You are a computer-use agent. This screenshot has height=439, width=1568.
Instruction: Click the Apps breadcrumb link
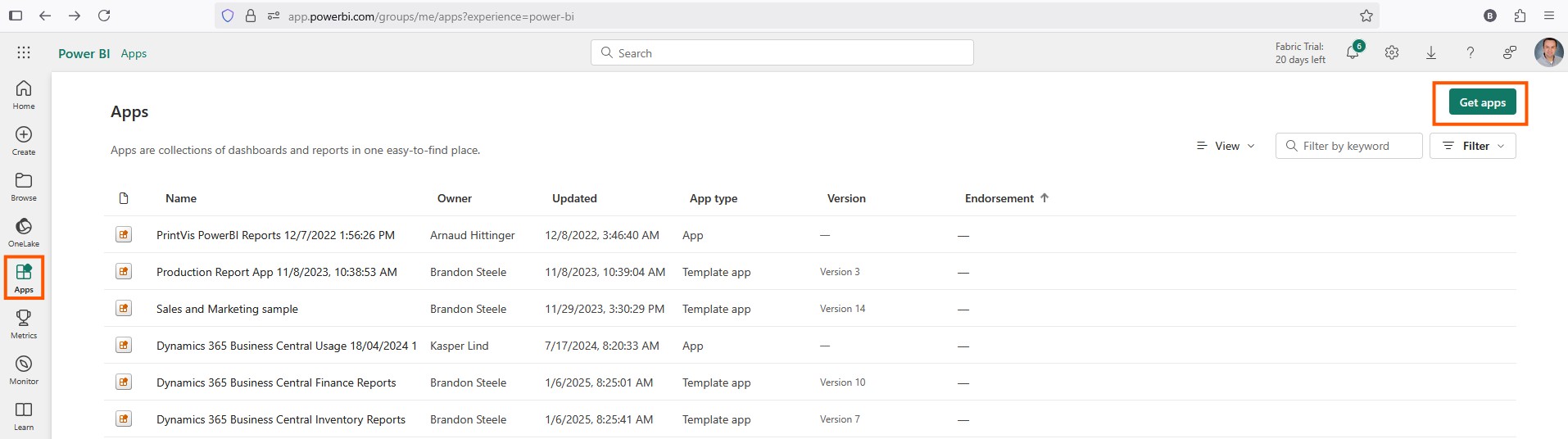(x=134, y=53)
